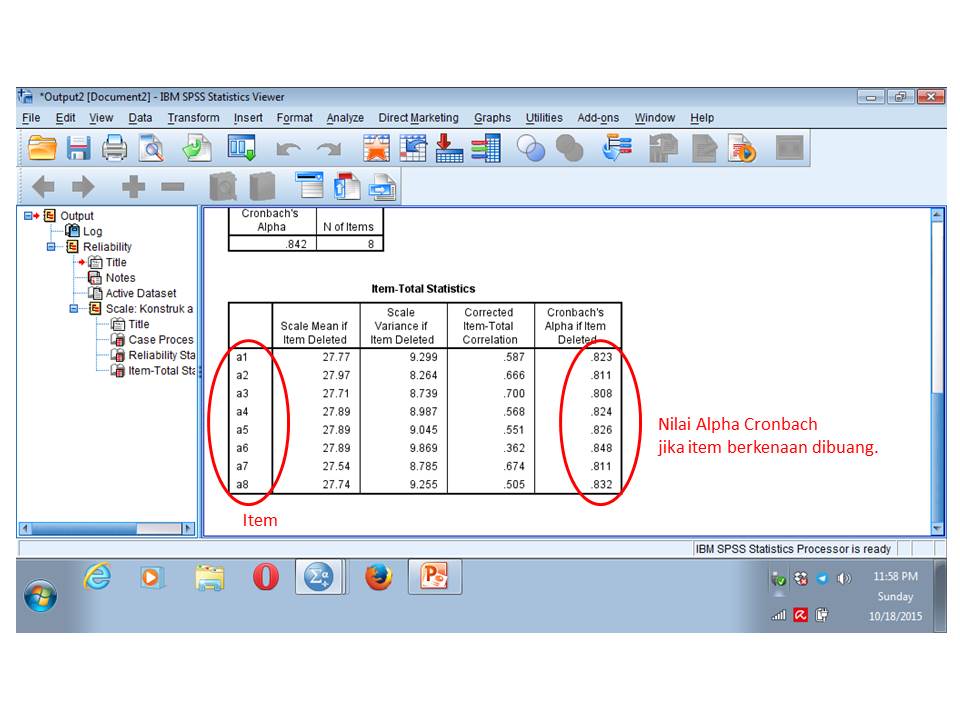The height and width of the screenshot is (720, 960).
Task: Open Opera browser from the taskbar
Action: pyautogui.click(x=265, y=577)
